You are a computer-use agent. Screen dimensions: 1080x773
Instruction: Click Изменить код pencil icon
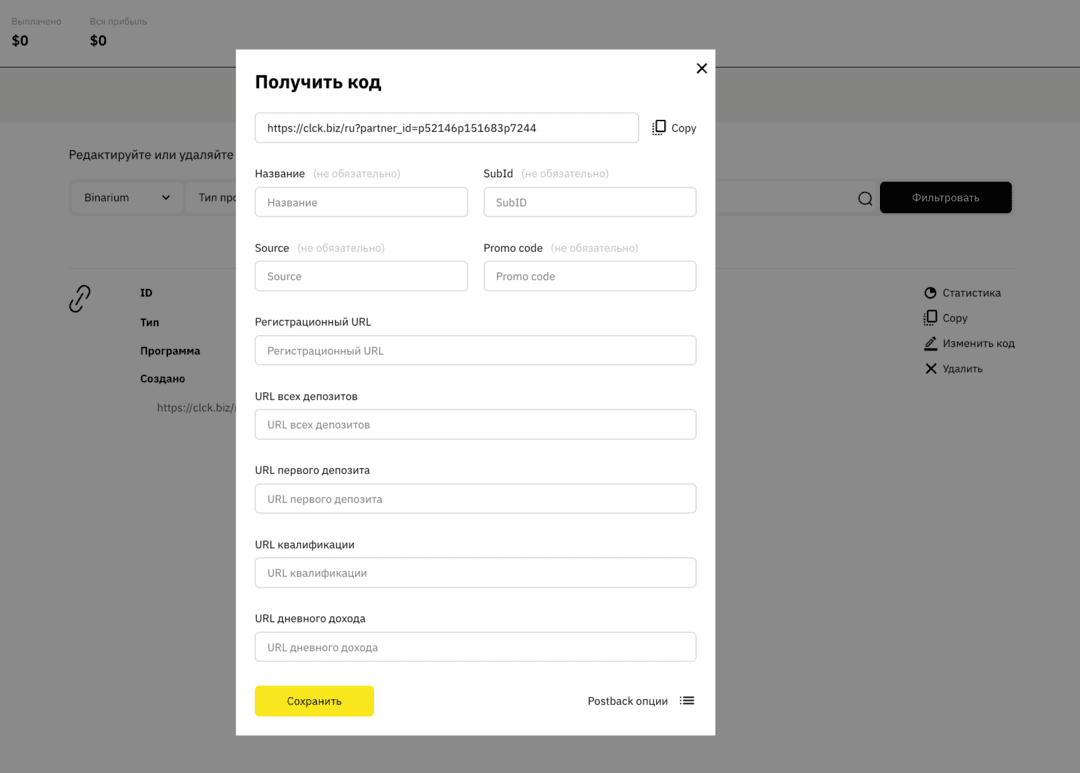[930, 343]
